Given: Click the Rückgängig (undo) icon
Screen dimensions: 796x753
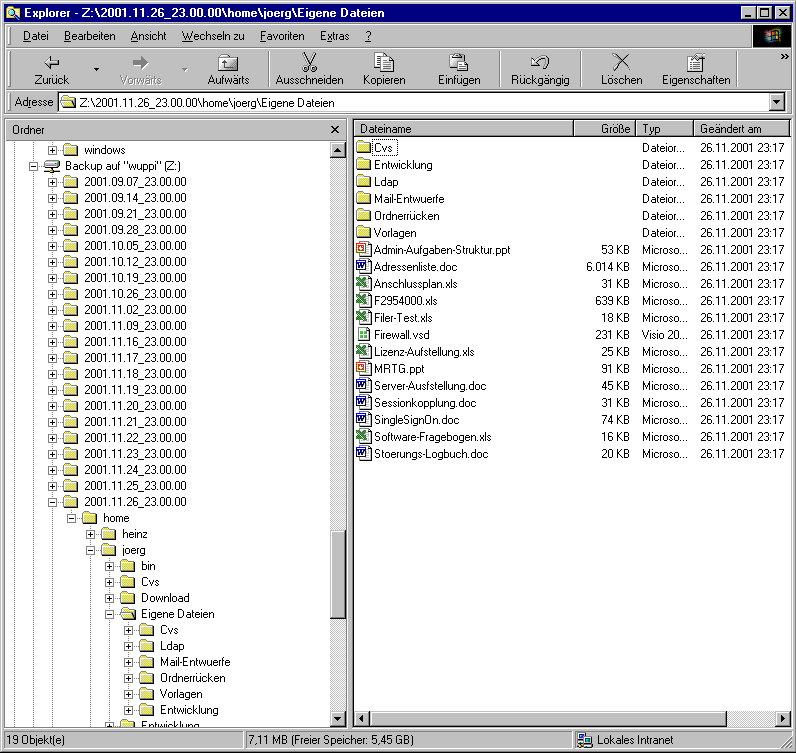Looking at the screenshot, I should point(540,63).
